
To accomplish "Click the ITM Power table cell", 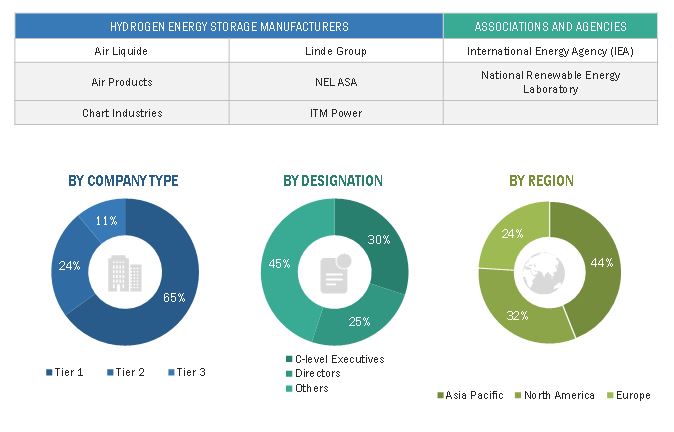I will (x=337, y=113).
